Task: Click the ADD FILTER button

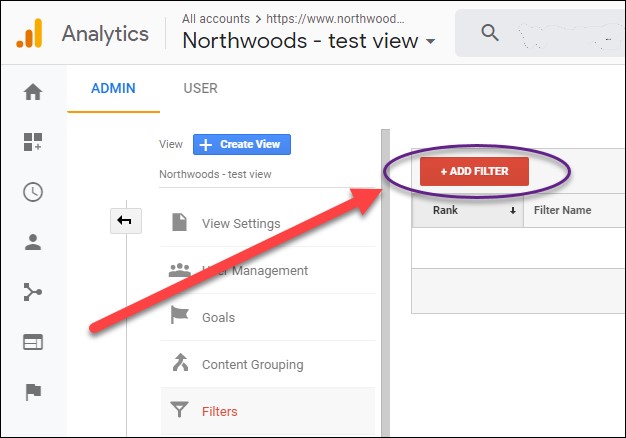Action: (474, 171)
